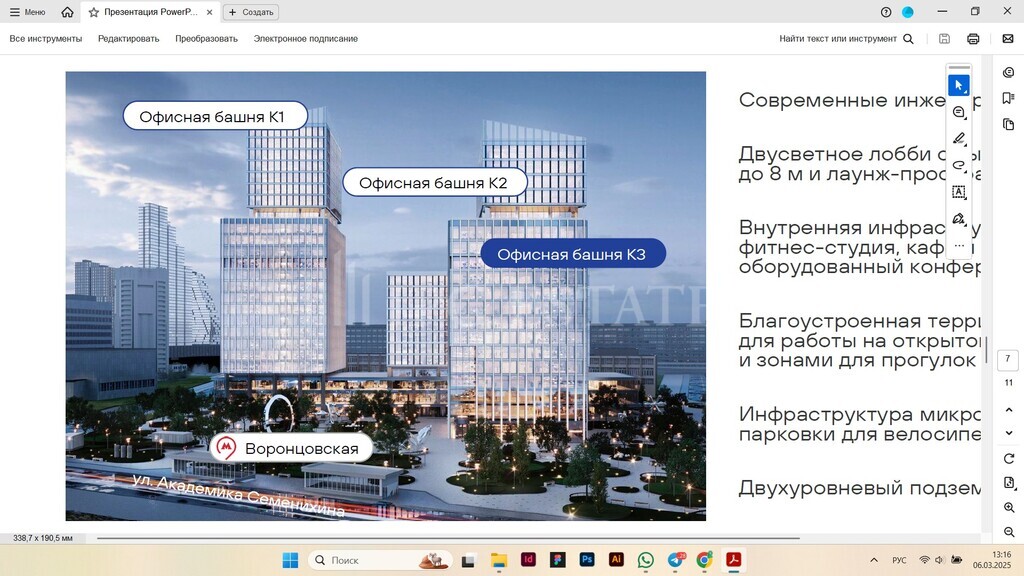Select the arrow selection tool
This screenshot has height=576, width=1024.
958,86
